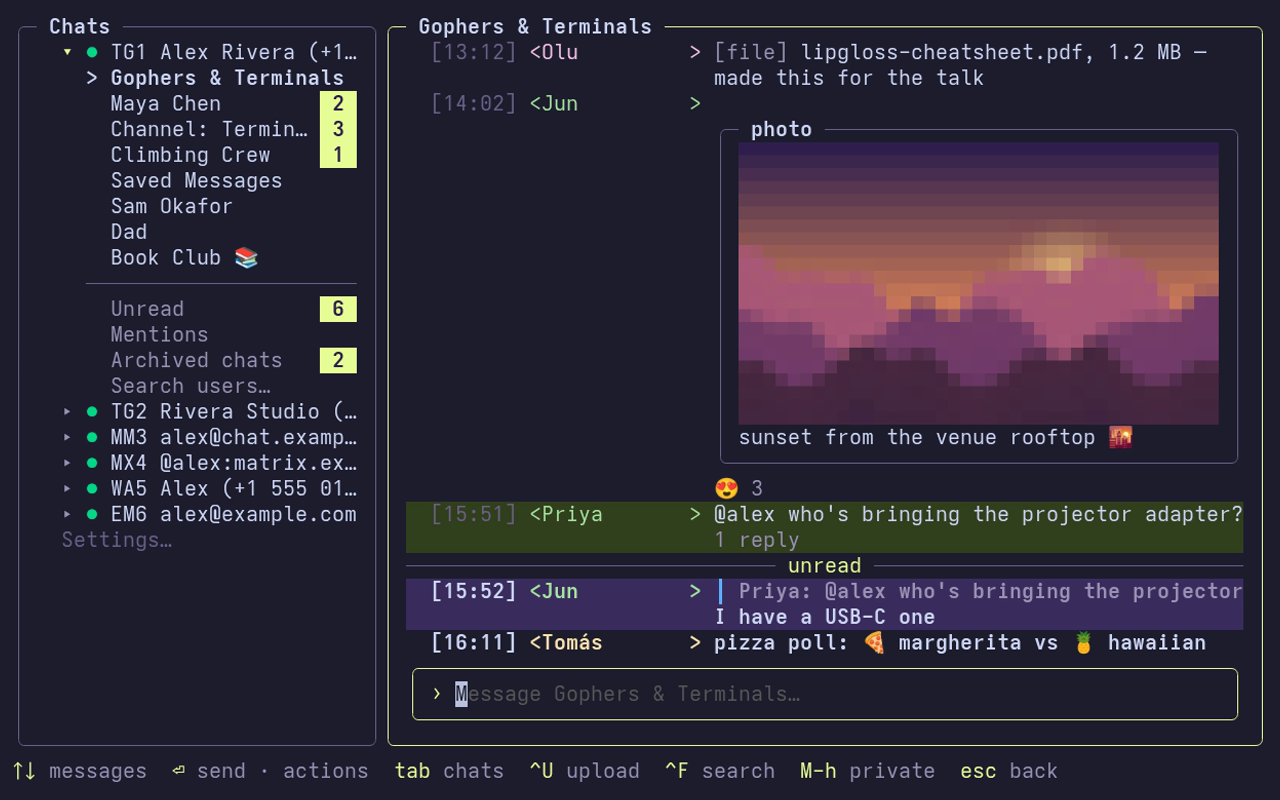Show the Mentions filter
Screen dimensions: 1280x800
[x=160, y=335]
